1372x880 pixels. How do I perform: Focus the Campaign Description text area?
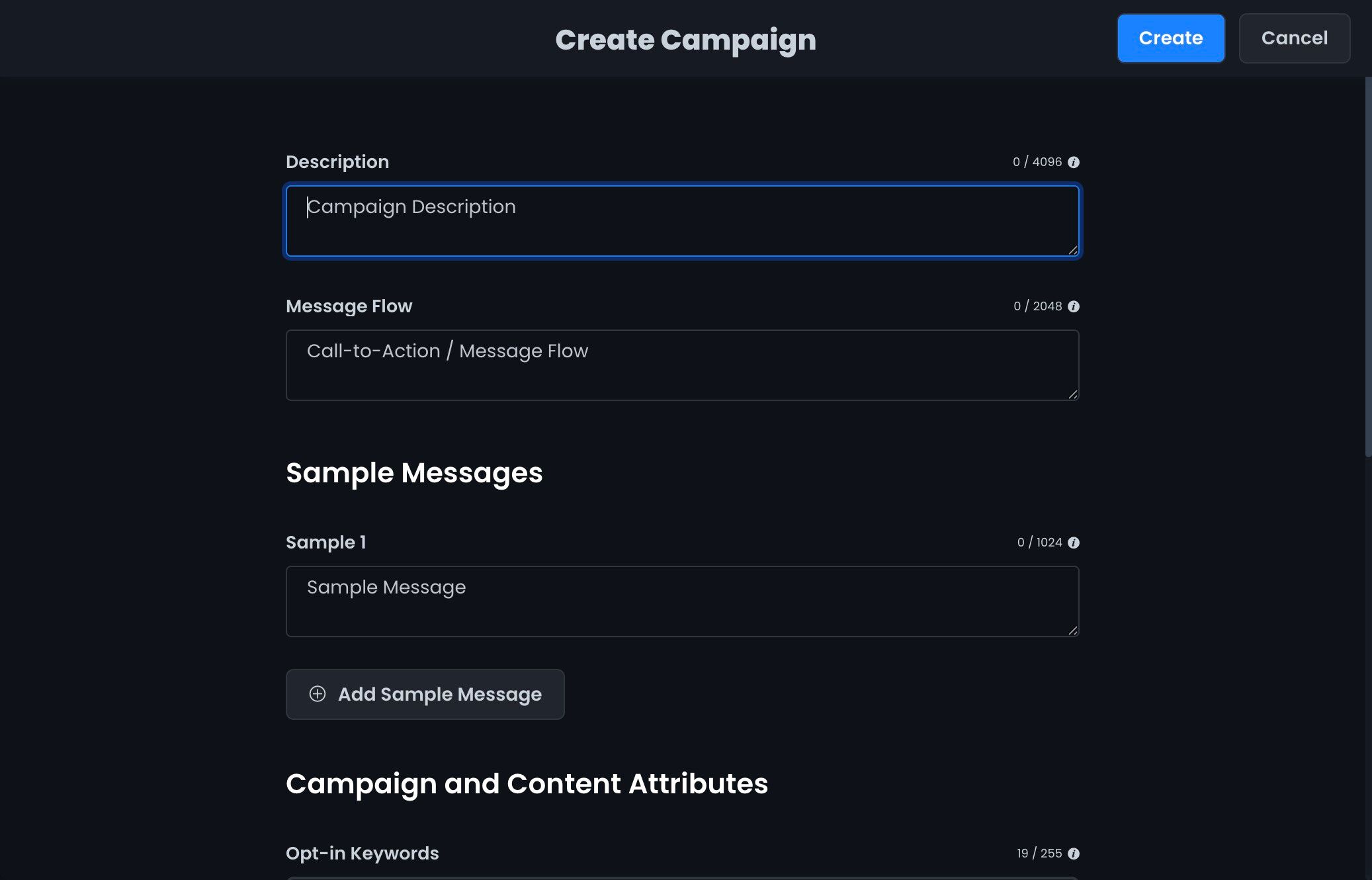[x=681, y=222]
